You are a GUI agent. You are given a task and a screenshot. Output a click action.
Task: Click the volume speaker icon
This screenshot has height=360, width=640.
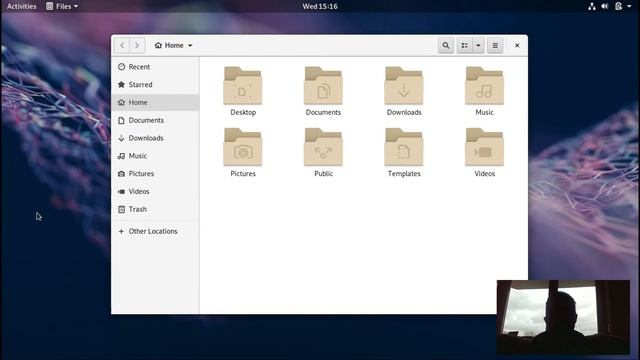tap(604, 6)
